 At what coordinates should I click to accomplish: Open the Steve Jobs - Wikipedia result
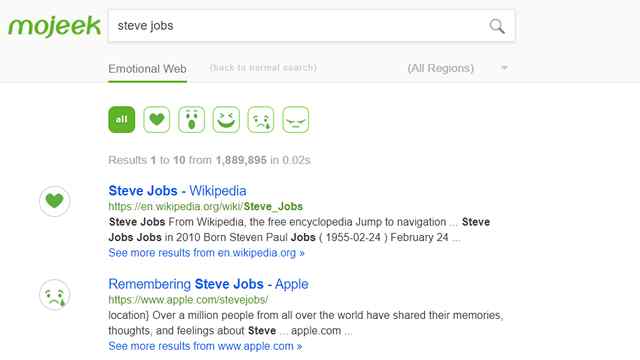(x=178, y=191)
